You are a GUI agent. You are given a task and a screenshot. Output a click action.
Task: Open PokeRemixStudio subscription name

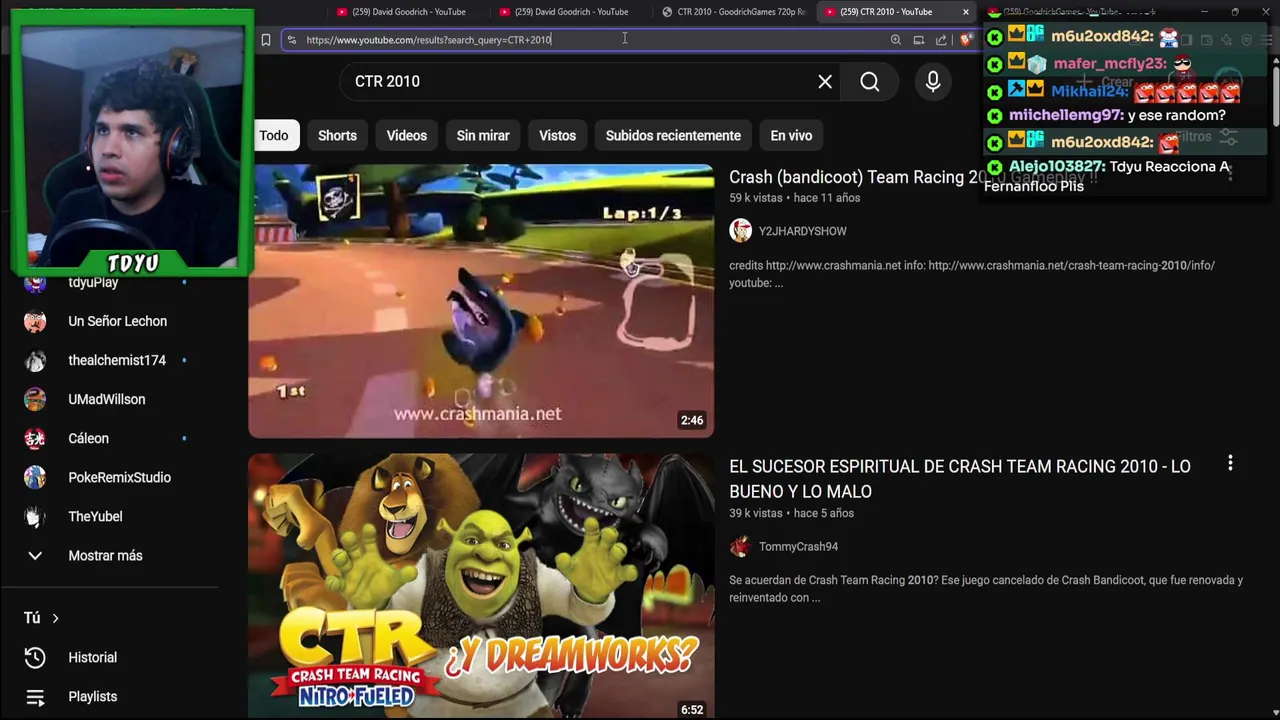point(119,477)
